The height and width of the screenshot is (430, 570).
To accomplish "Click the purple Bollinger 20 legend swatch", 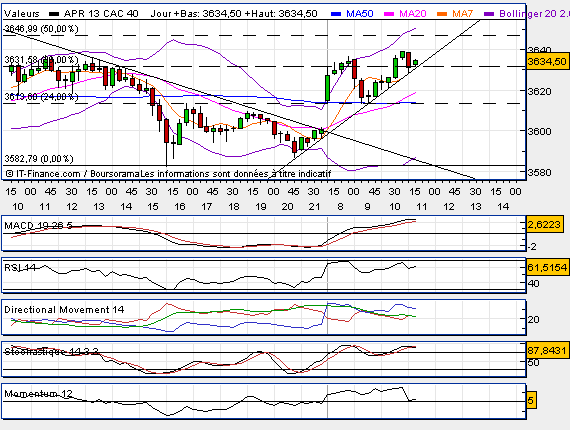I will [x=489, y=14].
